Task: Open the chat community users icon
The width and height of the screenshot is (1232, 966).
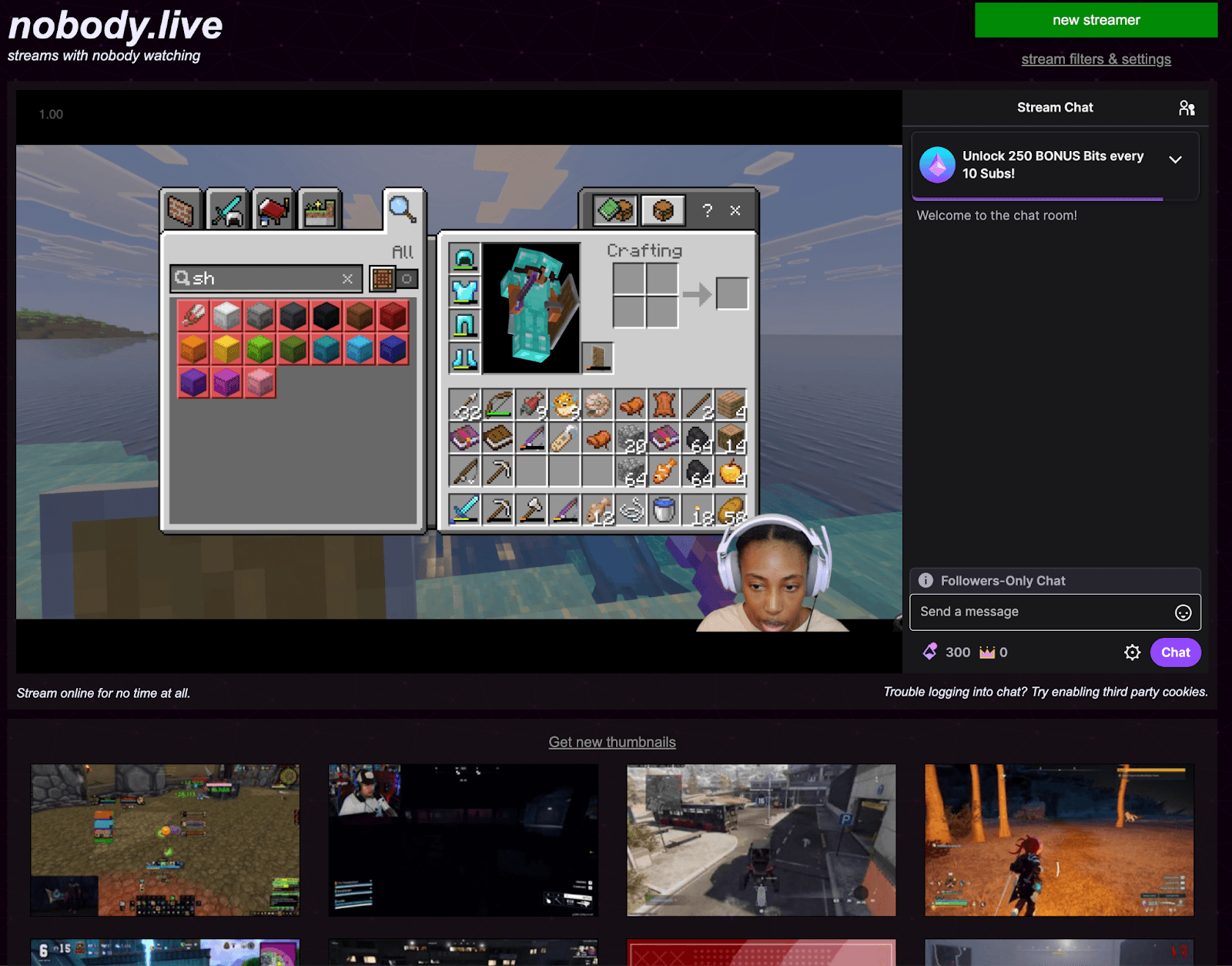Action: (x=1187, y=108)
